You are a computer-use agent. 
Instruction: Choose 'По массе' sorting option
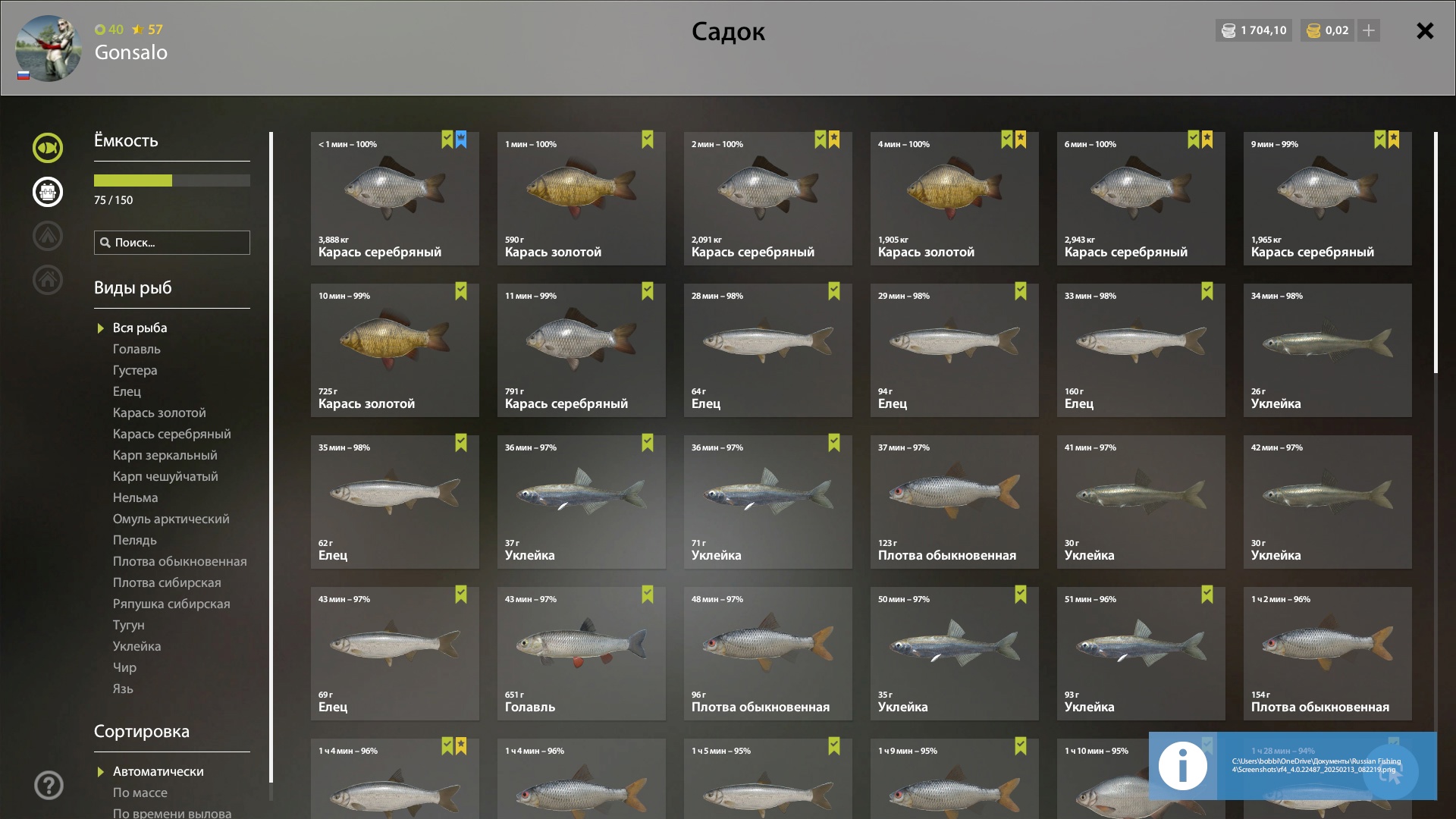[140, 792]
